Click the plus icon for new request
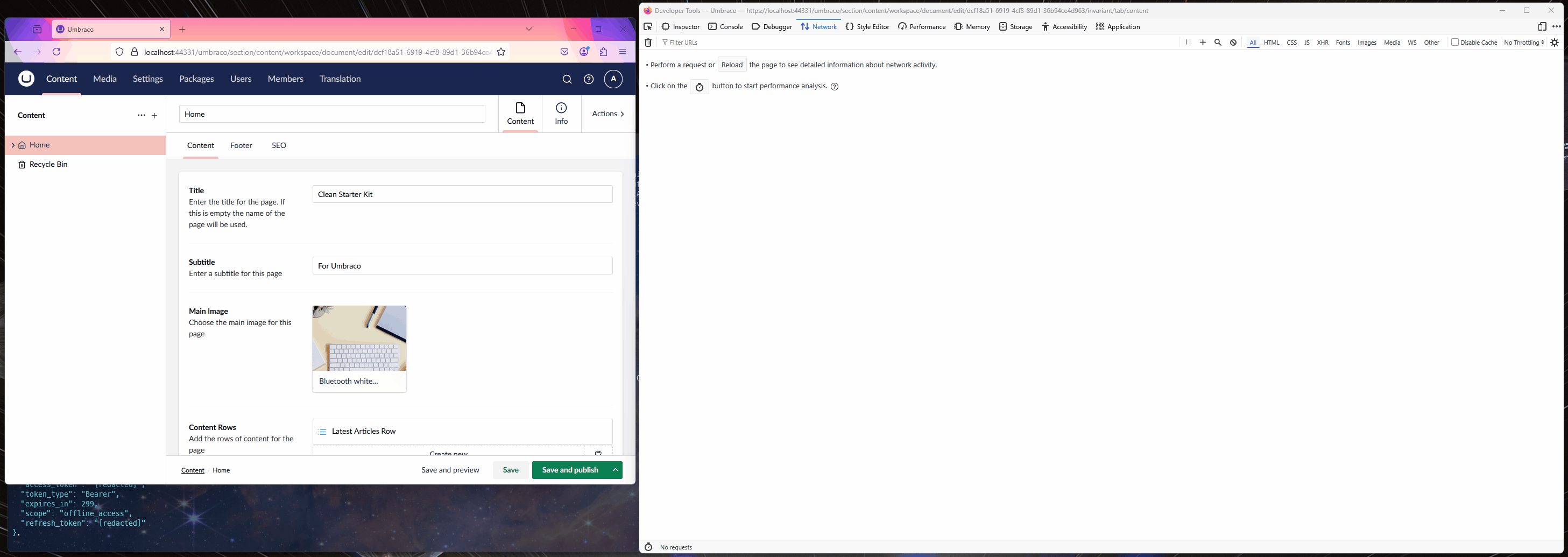This screenshot has width=1568, height=557. coord(1203,43)
